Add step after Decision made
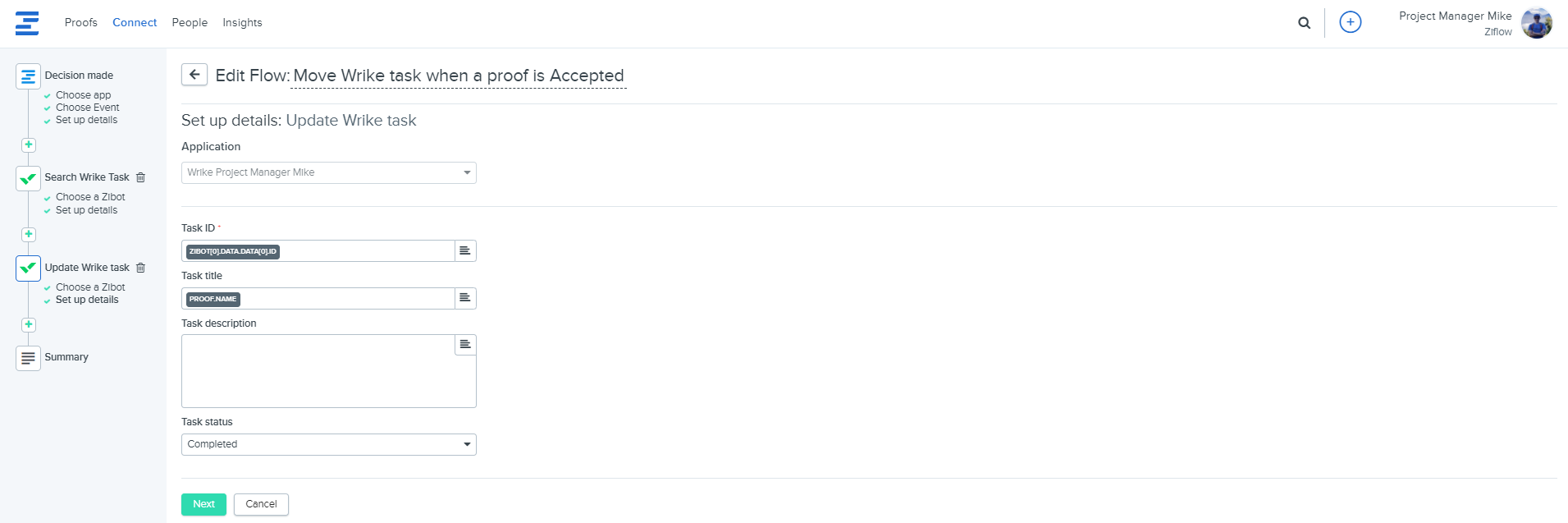Viewport: 1568px width, 523px height. point(29,145)
